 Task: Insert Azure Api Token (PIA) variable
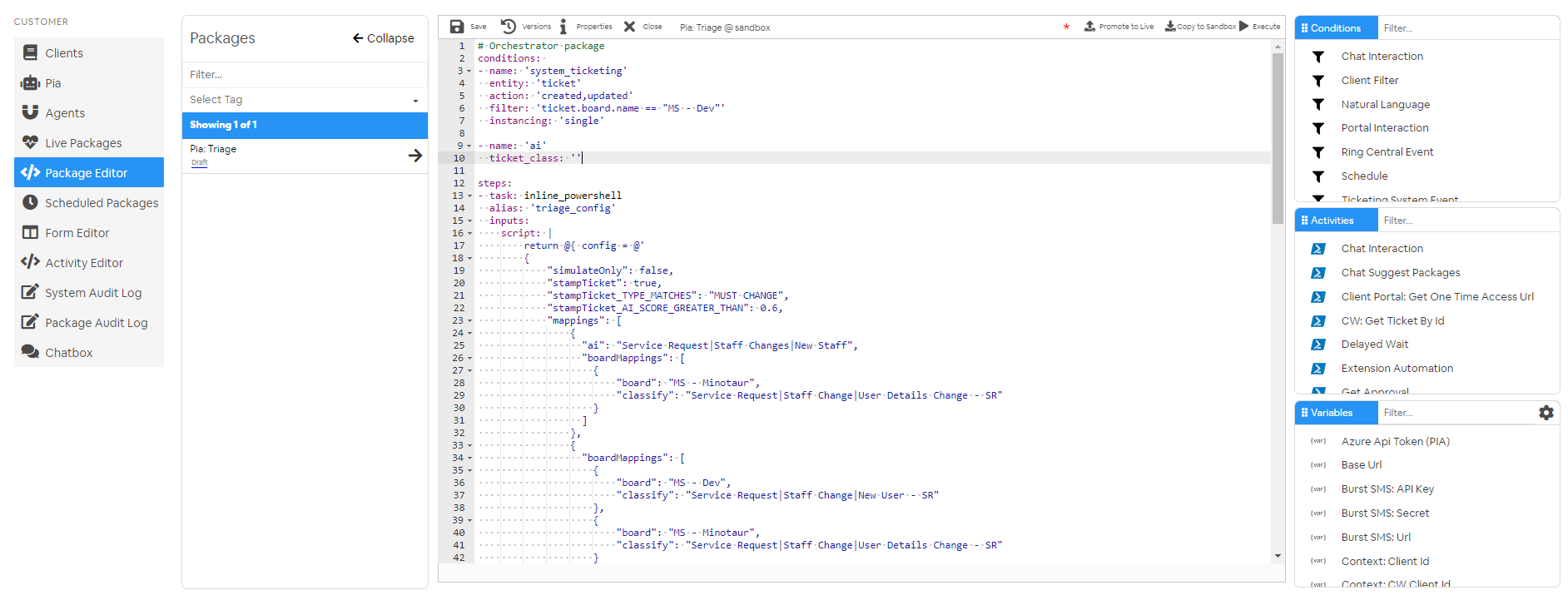coord(1395,442)
